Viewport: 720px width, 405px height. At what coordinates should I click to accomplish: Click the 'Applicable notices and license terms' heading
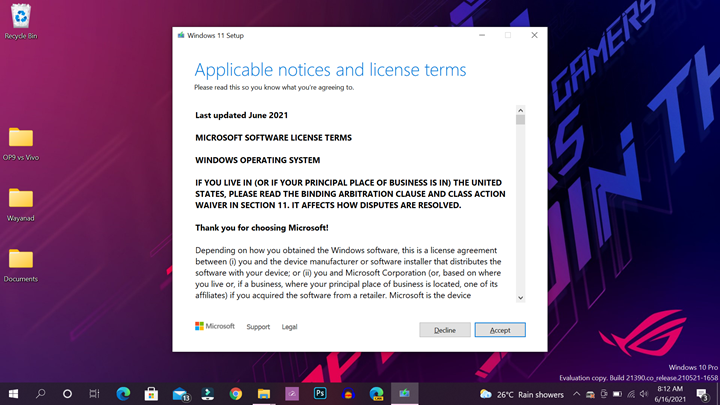[330, 70]
